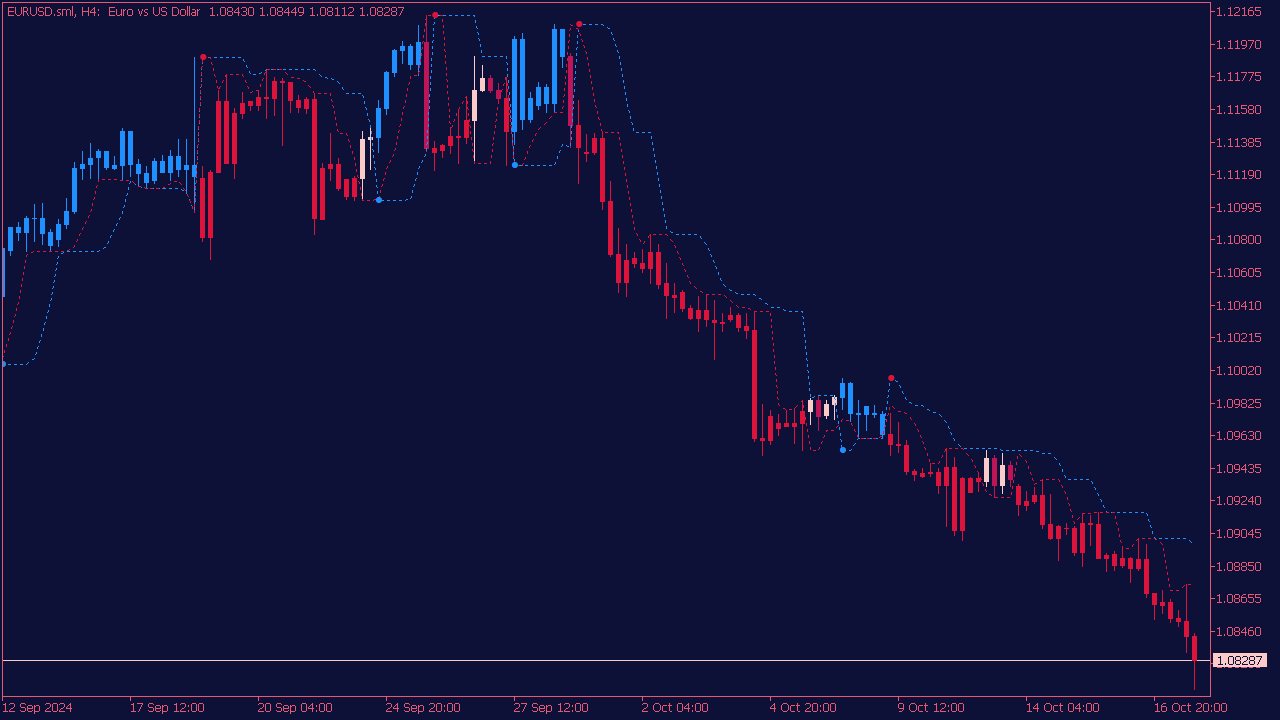Select the 1.09825 price value
The image size is (1280, 720).
(1239, 403)
